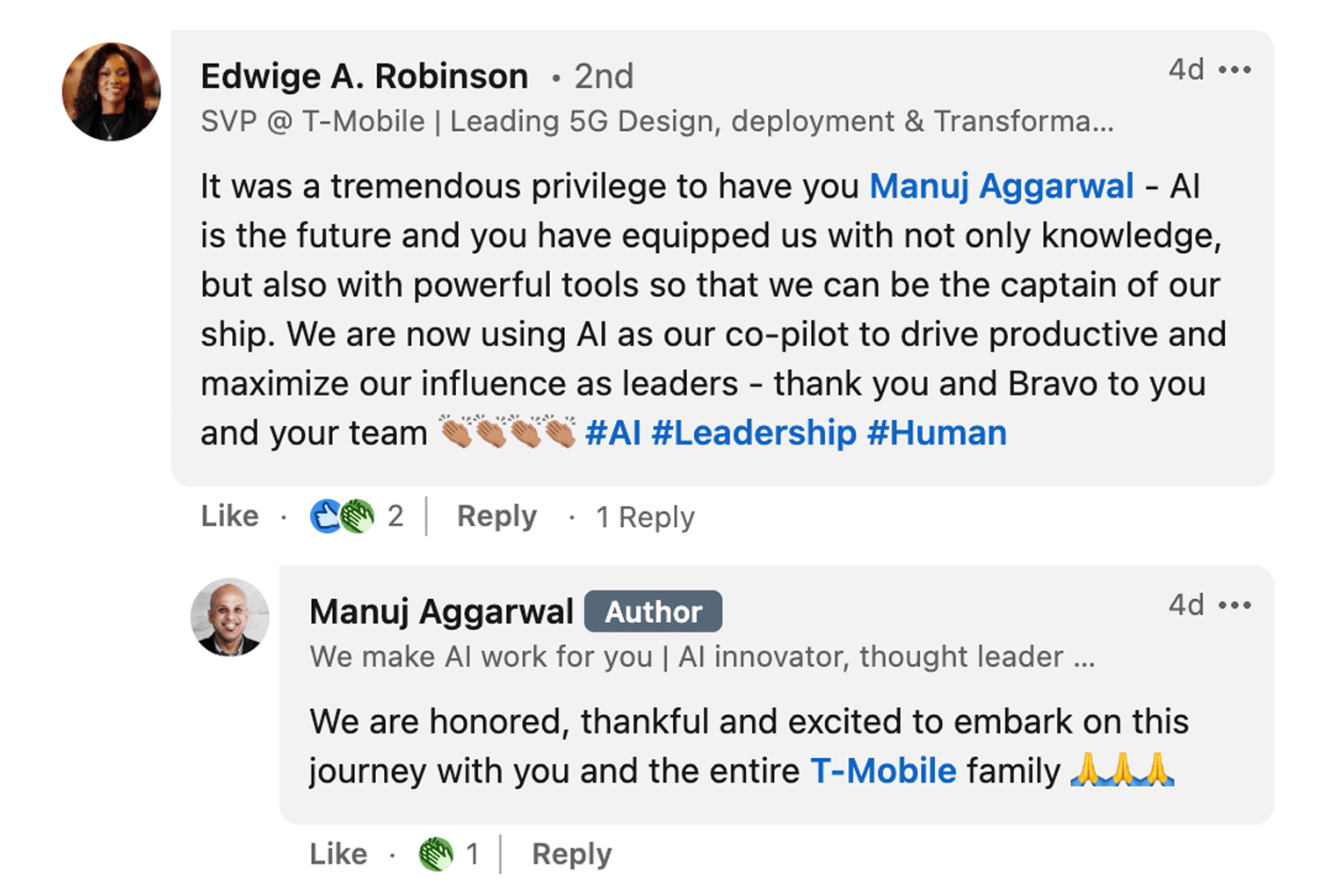Open the T-Mobile company mention link
Screen dimensions: 1318x896
click(x=882, y=771)
